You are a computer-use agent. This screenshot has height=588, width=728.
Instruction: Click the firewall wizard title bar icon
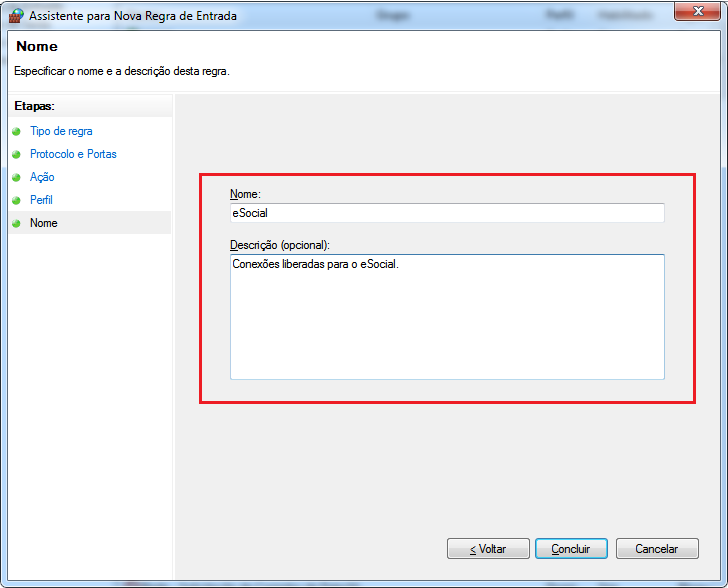tap(16, 15)
